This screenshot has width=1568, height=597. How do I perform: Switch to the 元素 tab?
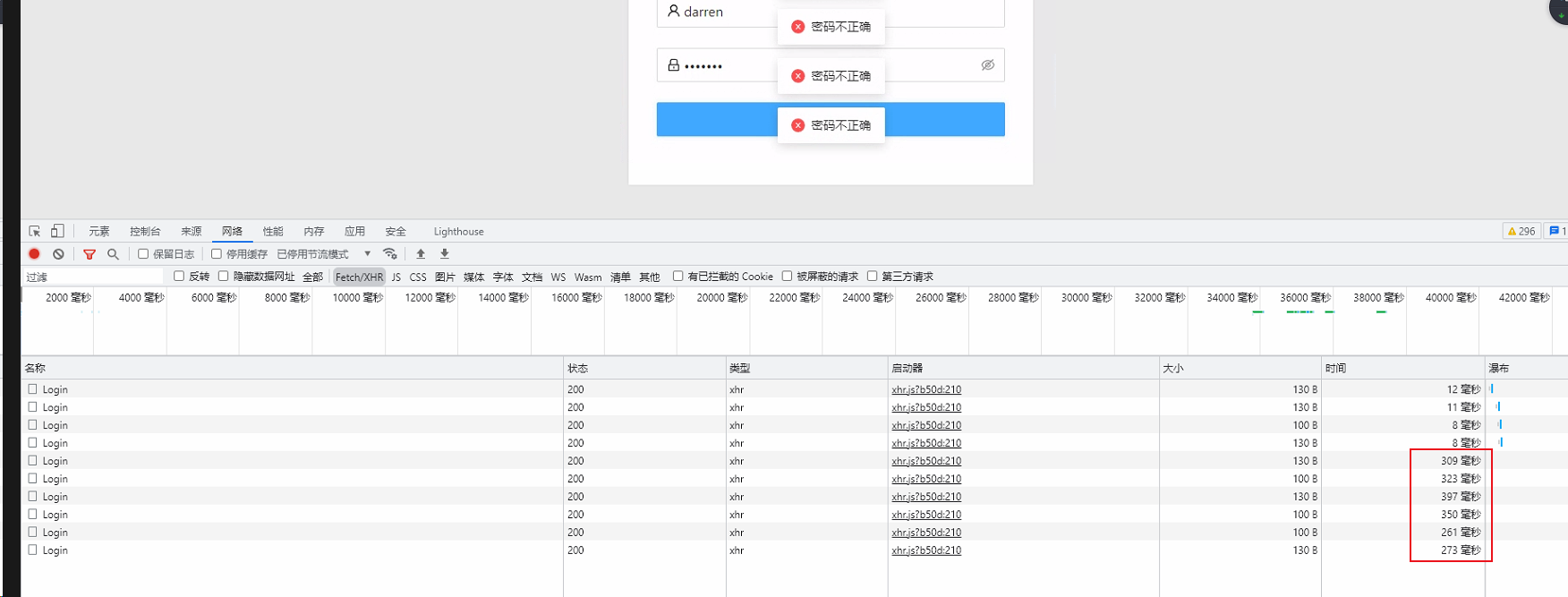click(99, 231)
